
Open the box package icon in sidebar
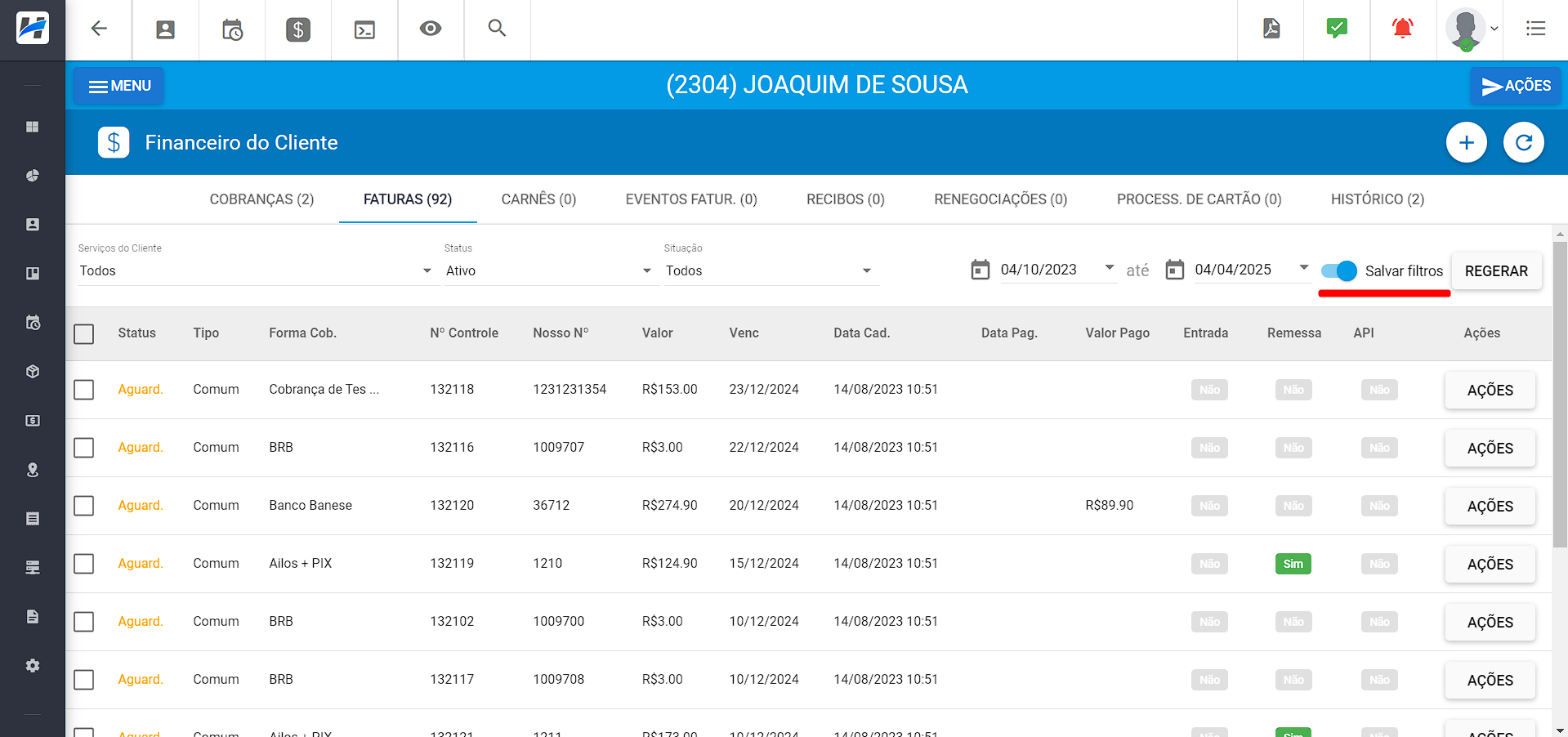(33, 372)
